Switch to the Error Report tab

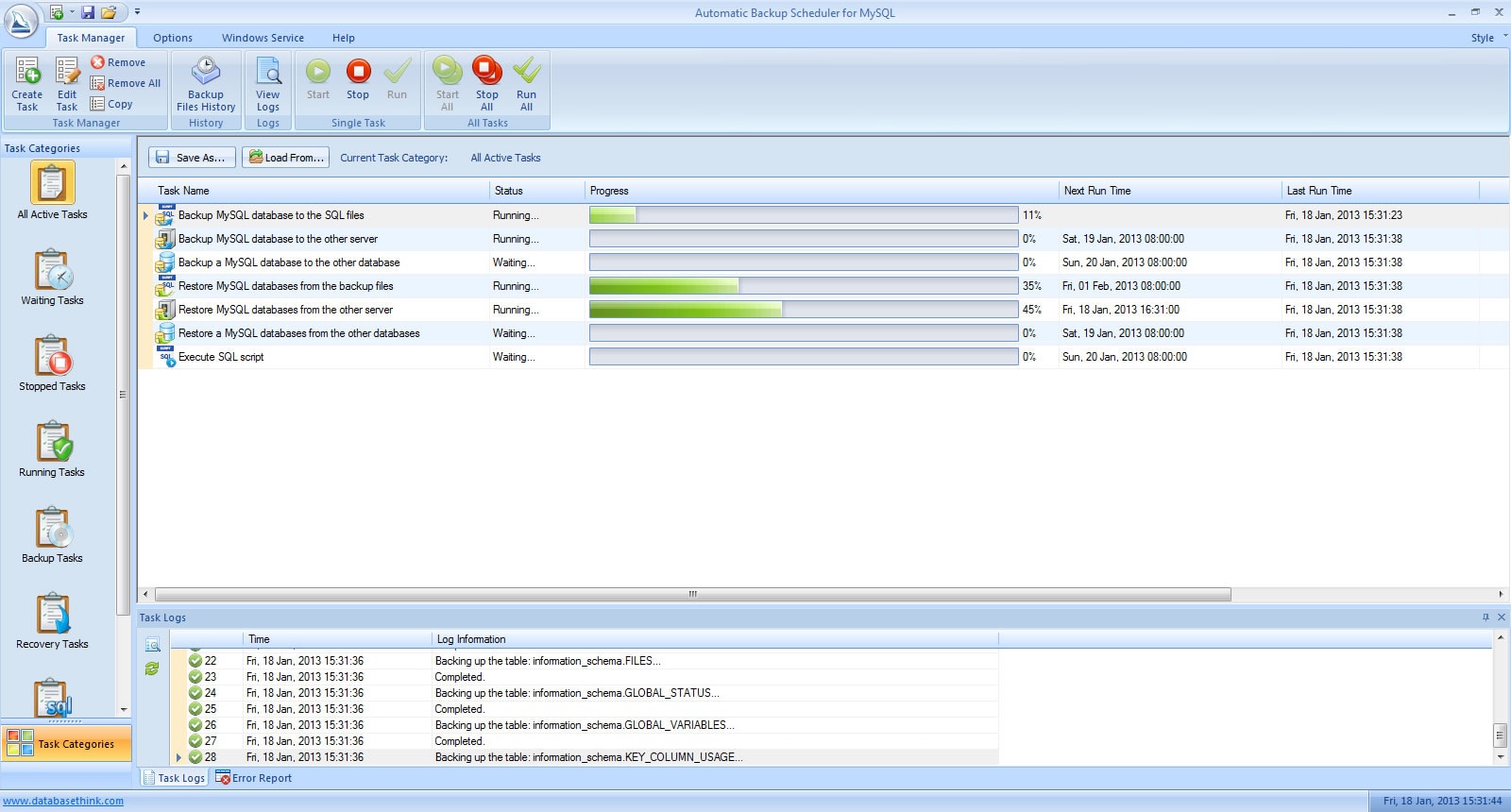pyautogui.click(x=254, y=778)
